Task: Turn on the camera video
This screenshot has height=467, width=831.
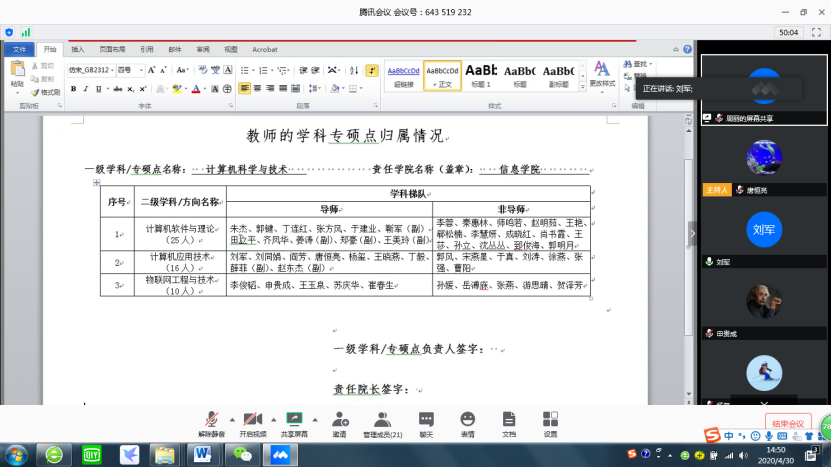Action: [x=253, y=421]
